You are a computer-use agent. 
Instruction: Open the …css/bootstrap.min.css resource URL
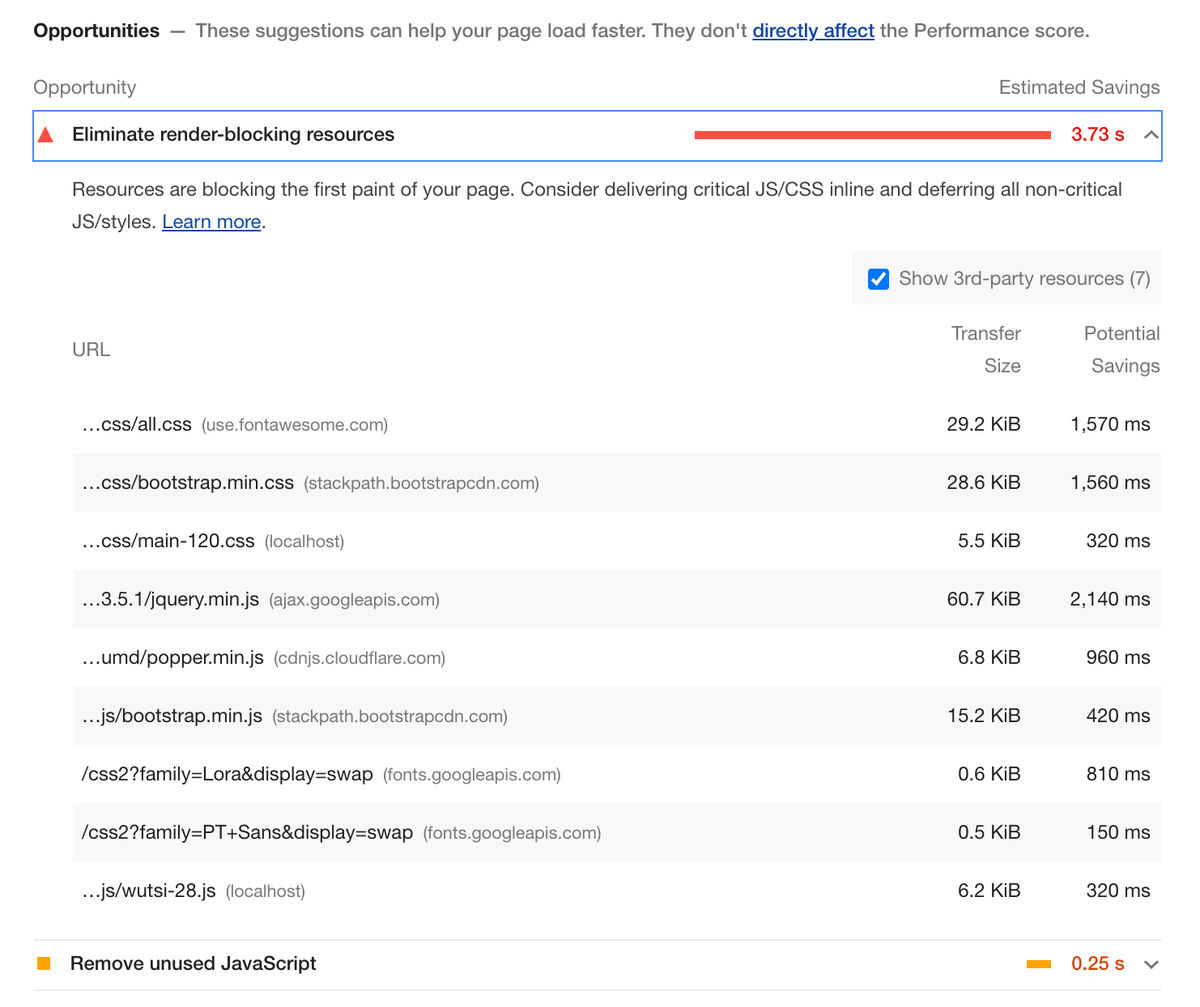188,483
